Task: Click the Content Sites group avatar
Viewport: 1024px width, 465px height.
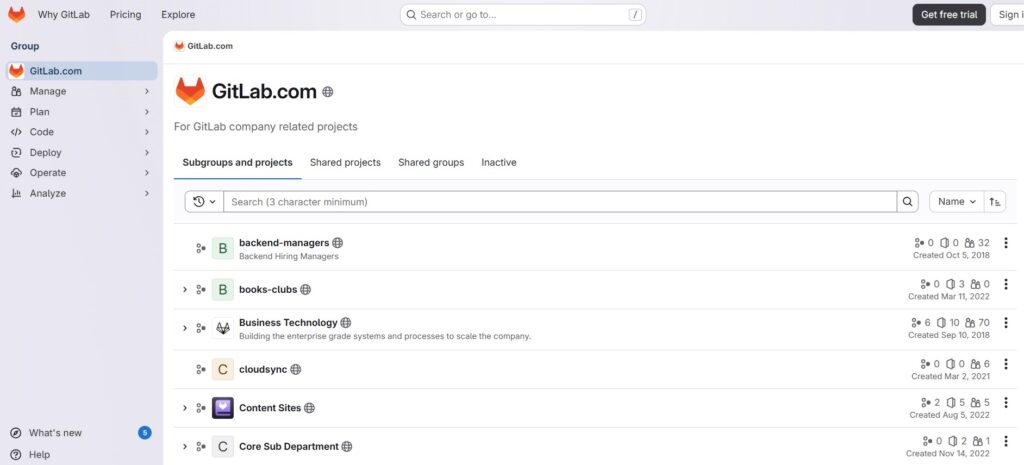Action: (x=223, y=408)
